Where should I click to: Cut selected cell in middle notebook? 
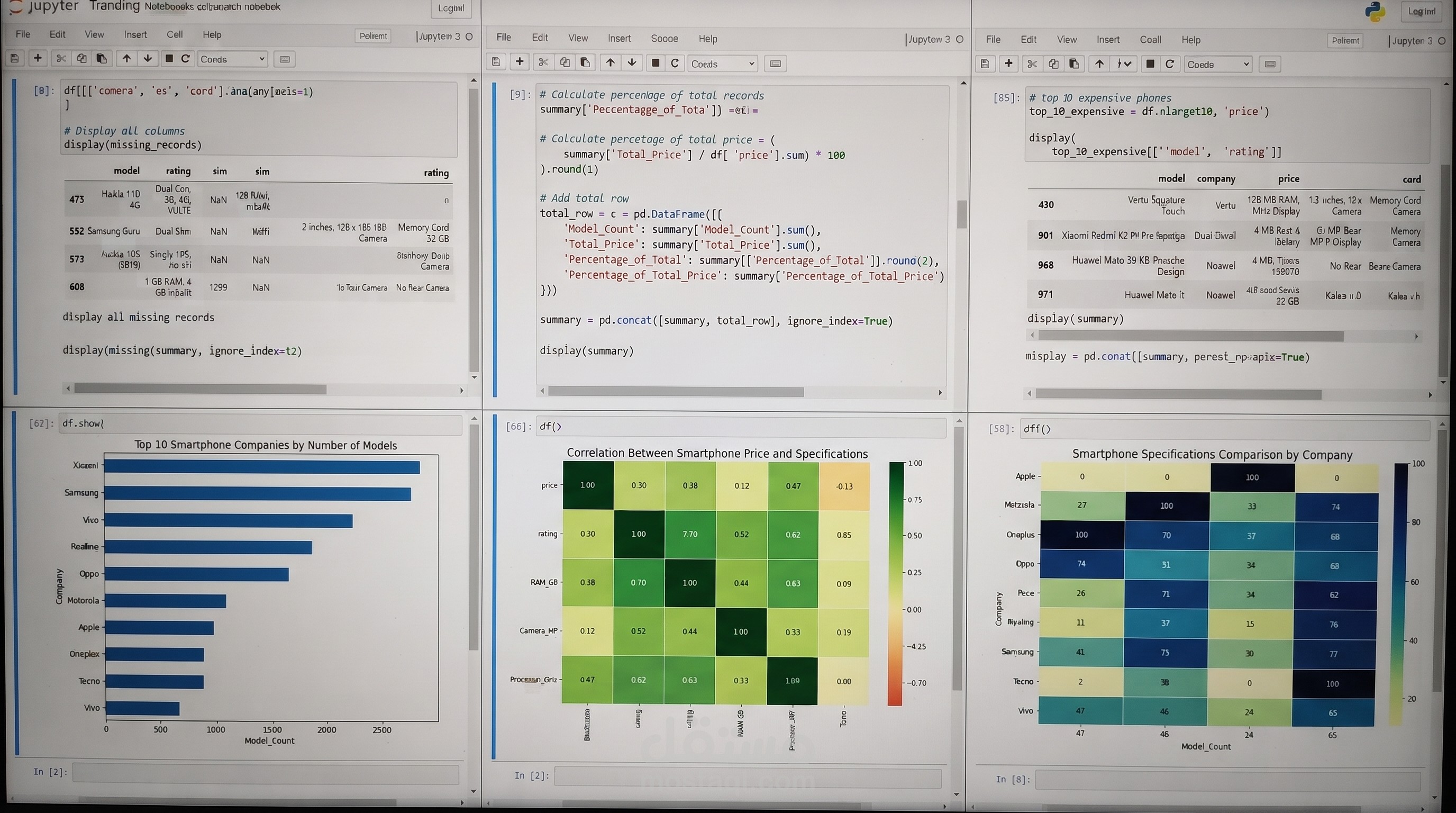[543, 63]
